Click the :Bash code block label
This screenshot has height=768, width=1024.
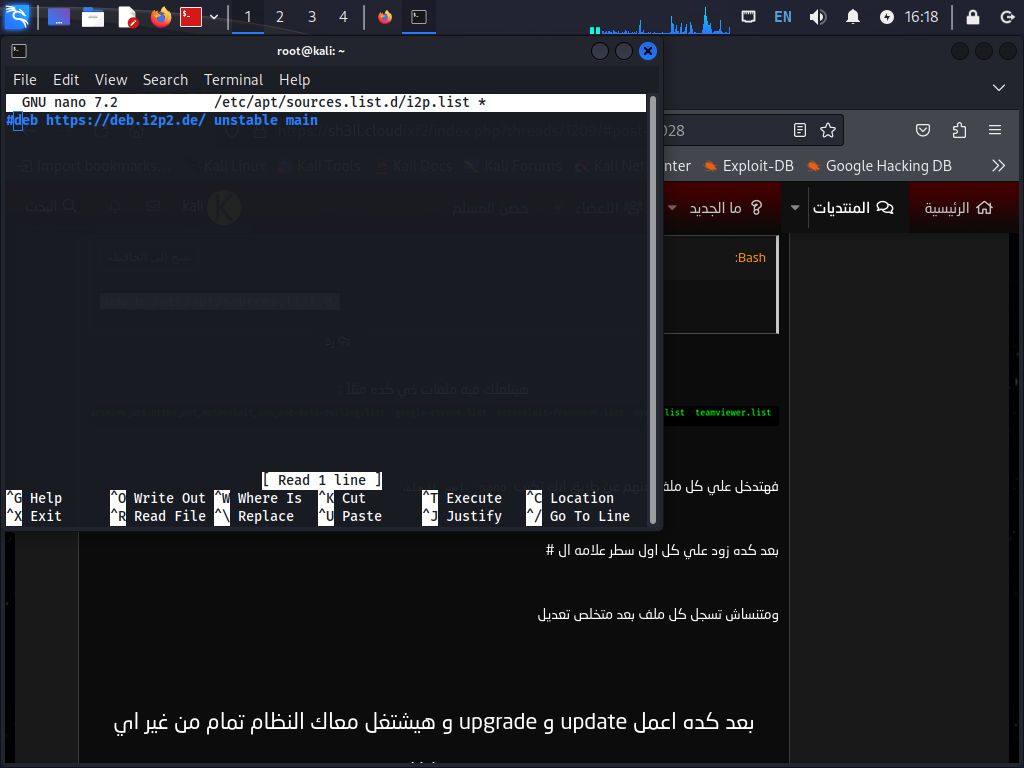click(x=750, y=258)
